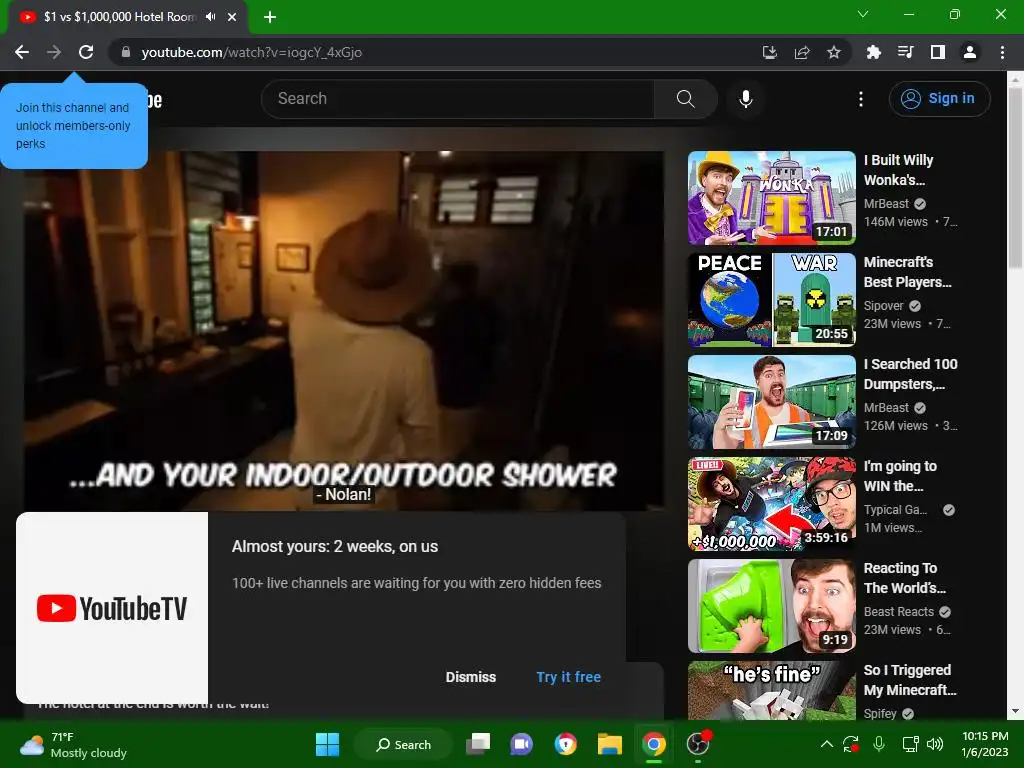Click Try it free for YouTube TV
The height and width of the screenshot is (768, 1024).
569,677
